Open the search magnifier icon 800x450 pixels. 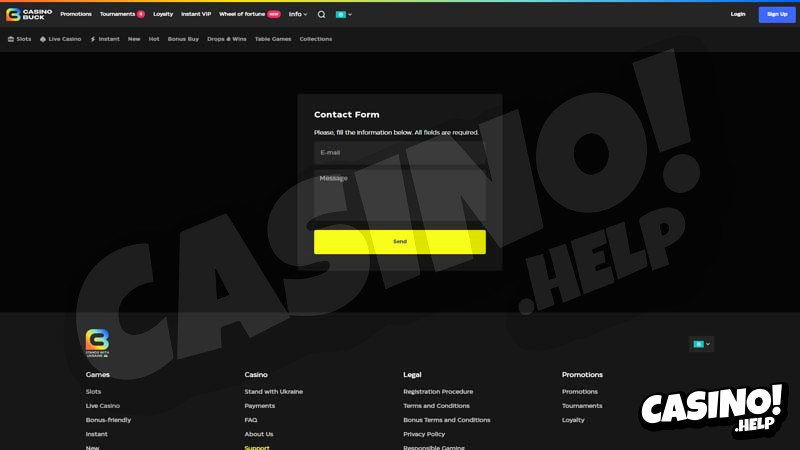point(321,14)
